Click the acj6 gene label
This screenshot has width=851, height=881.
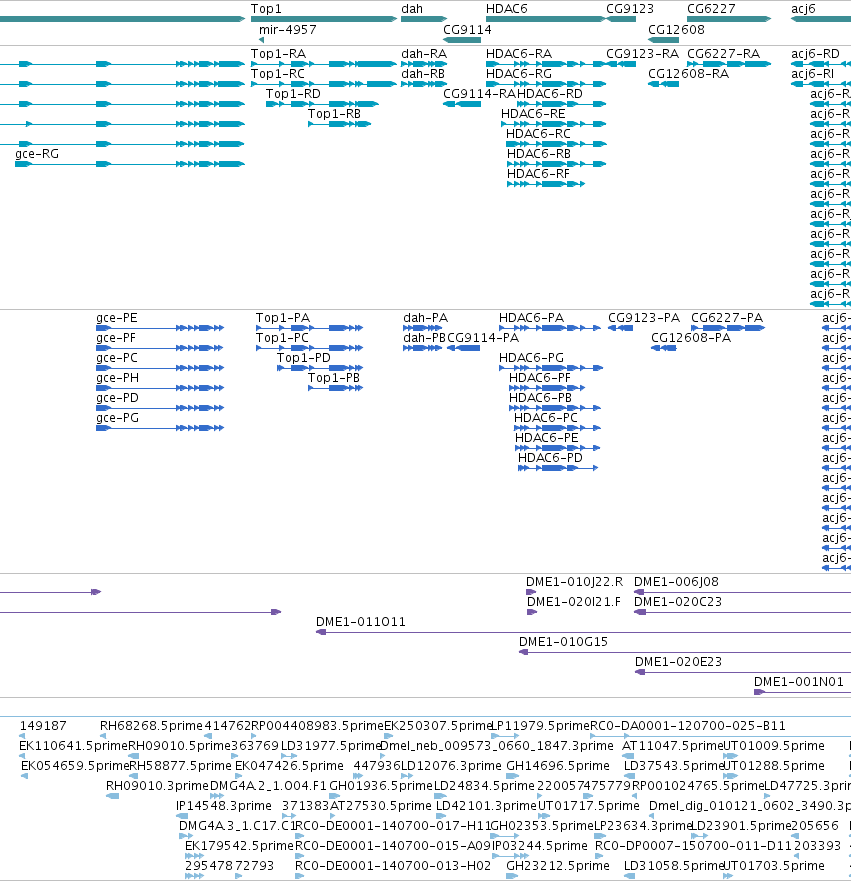[x=803, y=9]
